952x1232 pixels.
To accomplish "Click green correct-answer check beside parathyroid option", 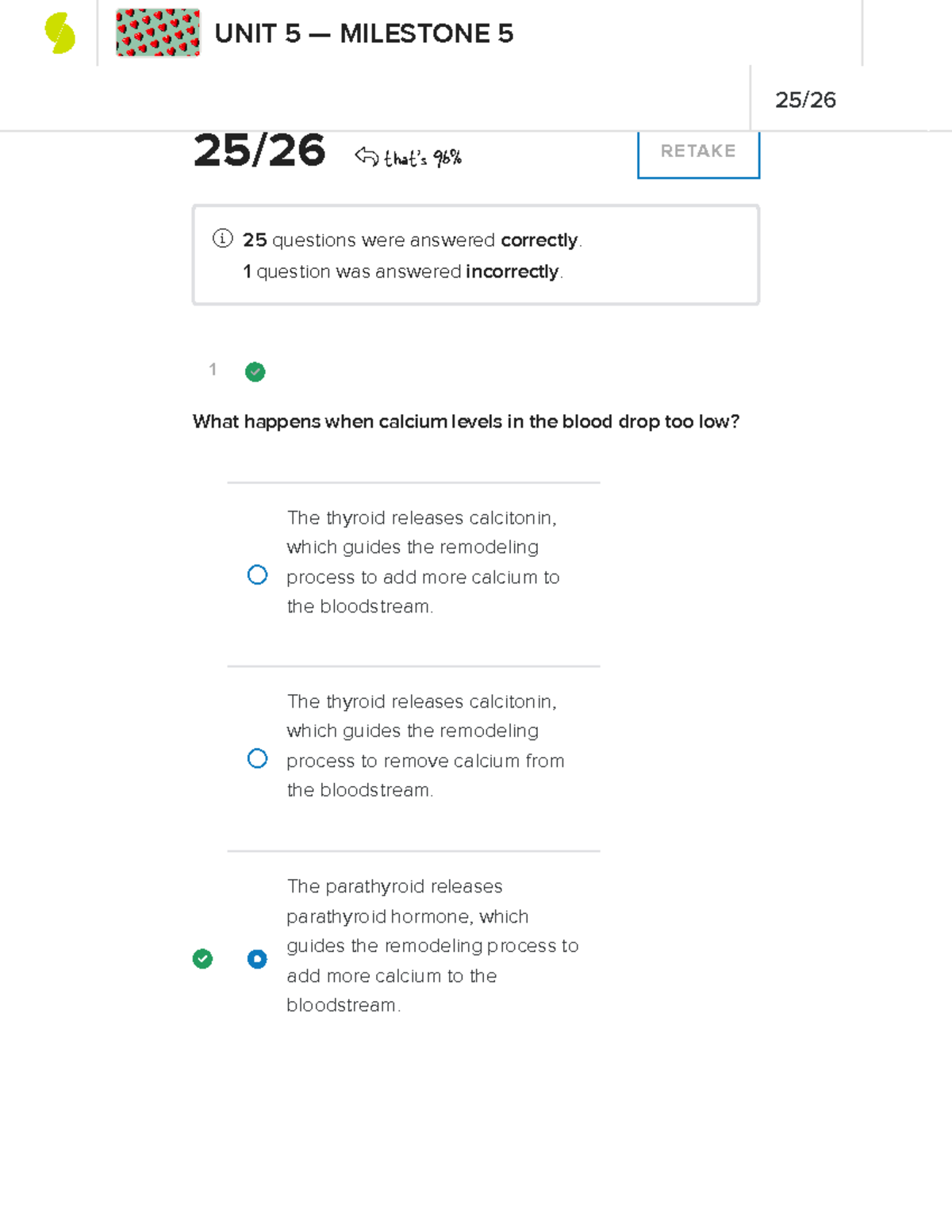I will [x=202, y=959].
